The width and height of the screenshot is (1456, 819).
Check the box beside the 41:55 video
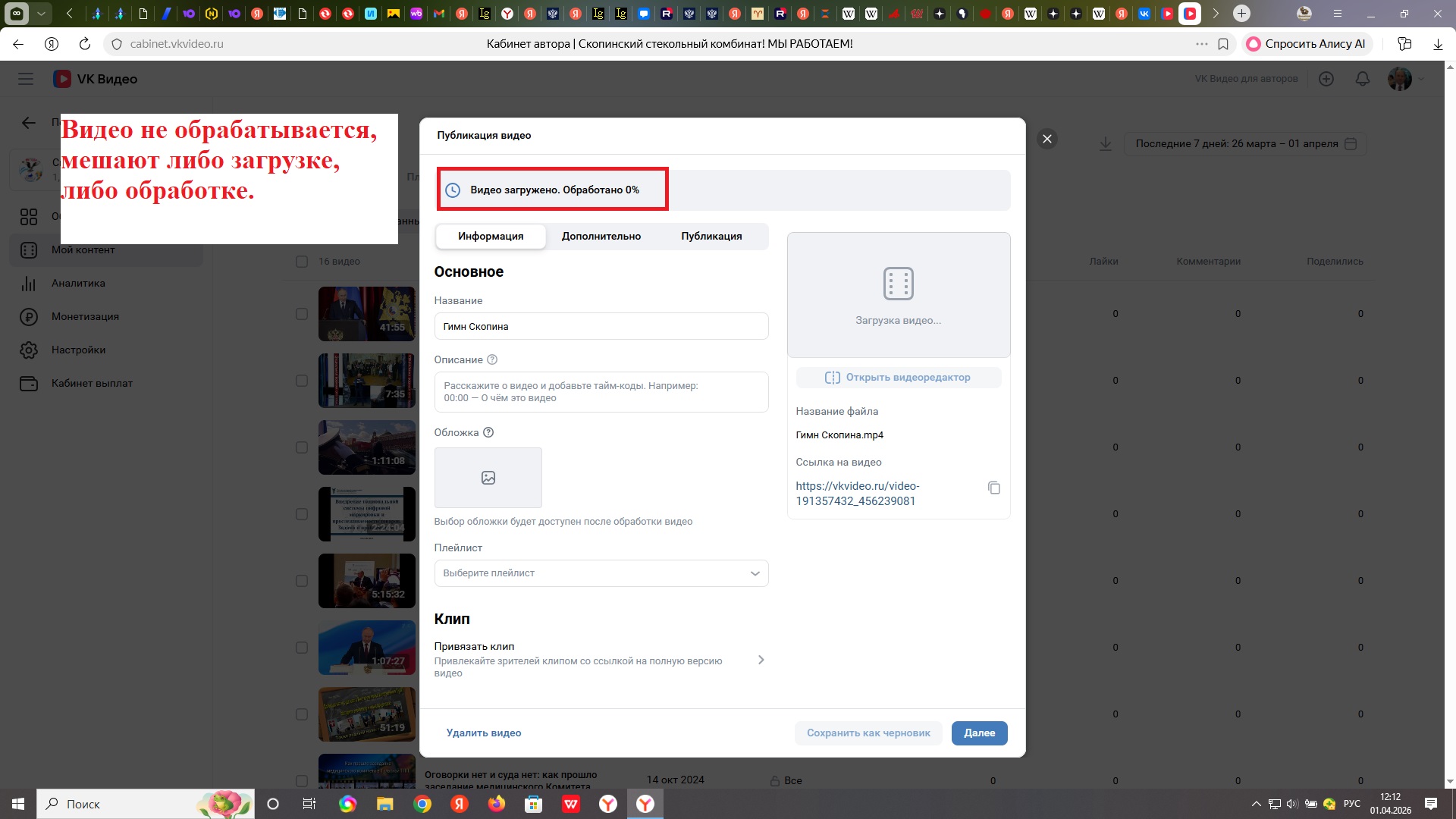click(302, 314)
